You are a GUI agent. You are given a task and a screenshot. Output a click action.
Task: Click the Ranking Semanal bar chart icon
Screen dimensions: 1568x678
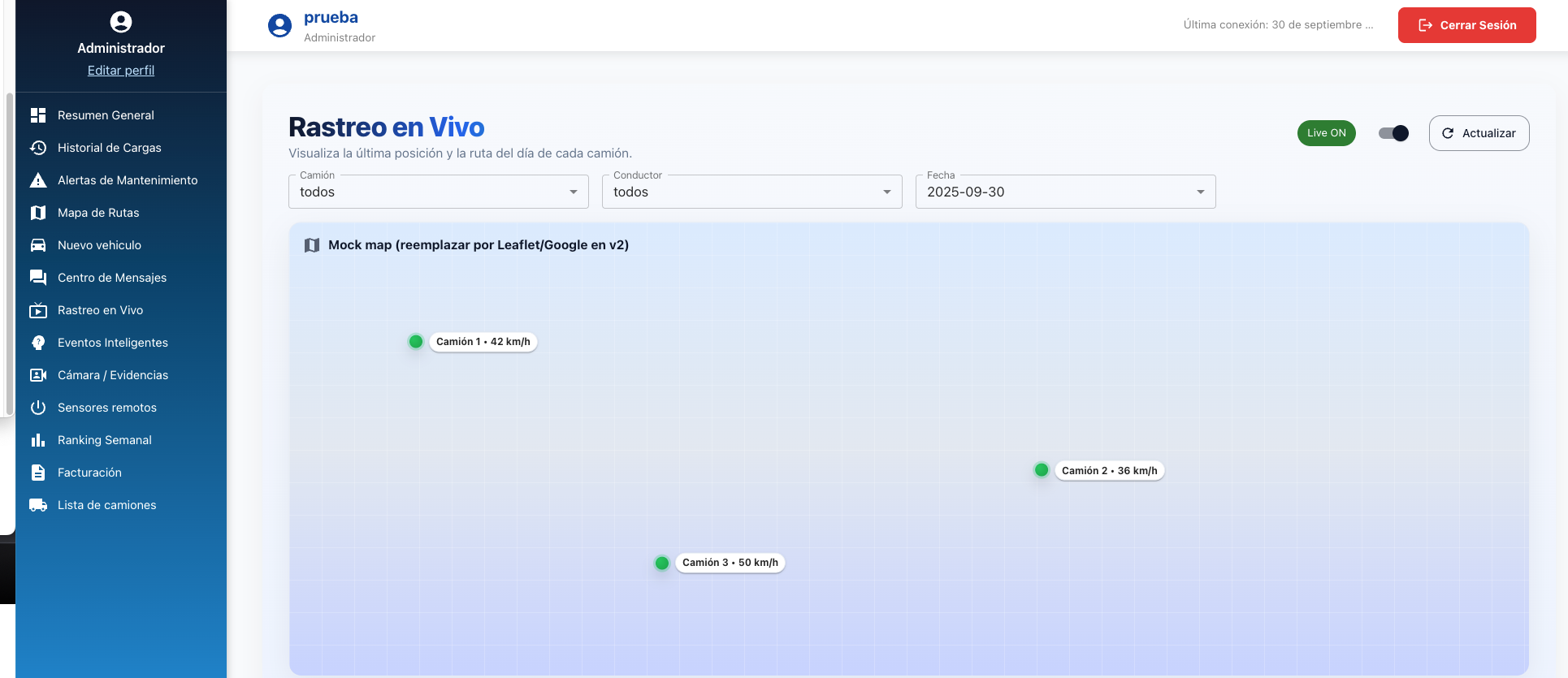pyautogui.click(x=38, y=440)
